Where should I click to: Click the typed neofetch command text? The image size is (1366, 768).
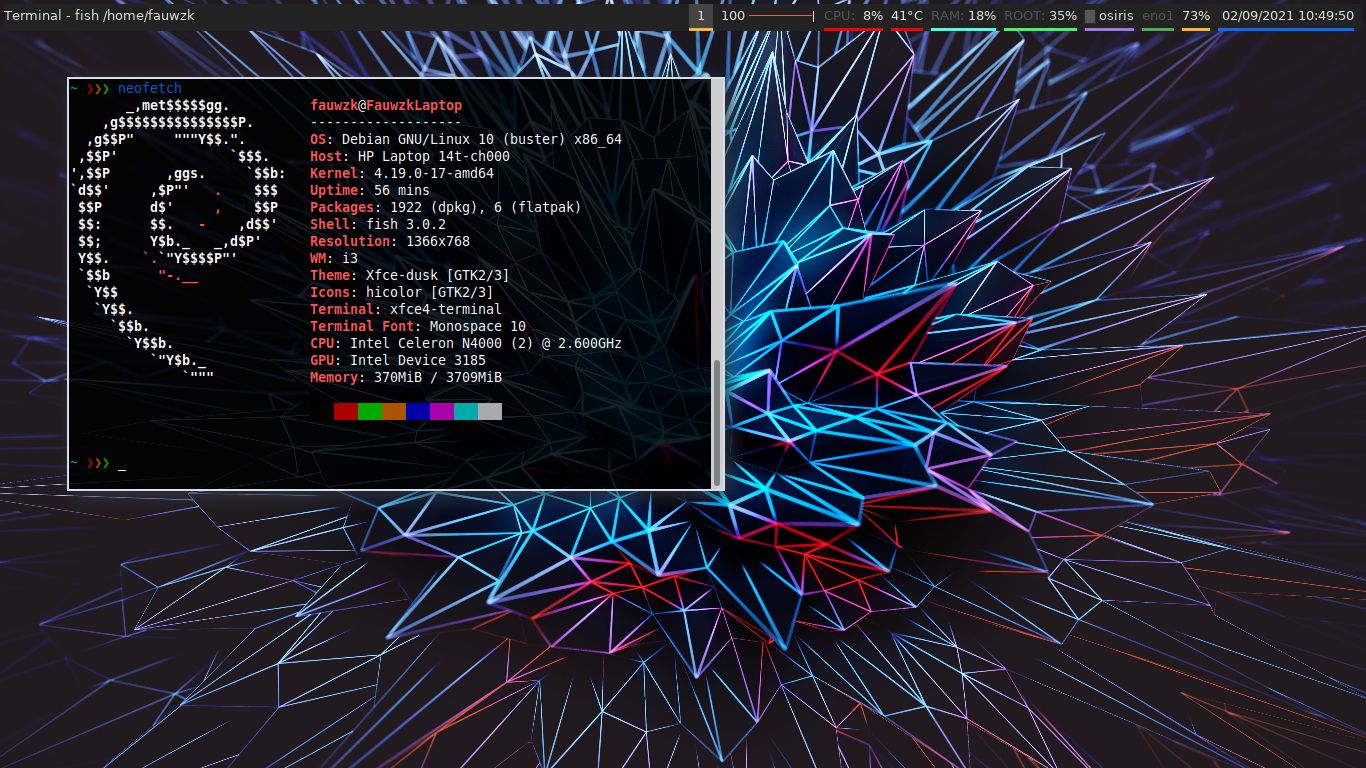coord(150,88)
